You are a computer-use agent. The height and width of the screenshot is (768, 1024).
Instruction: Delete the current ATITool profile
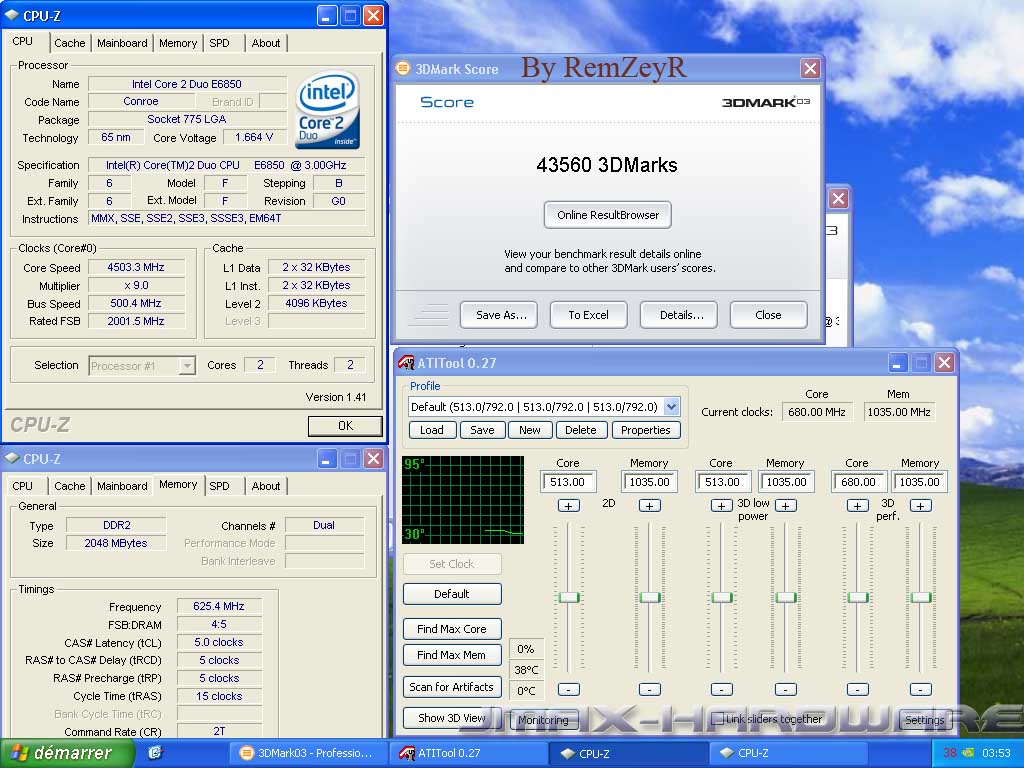[x=581, y=430]
